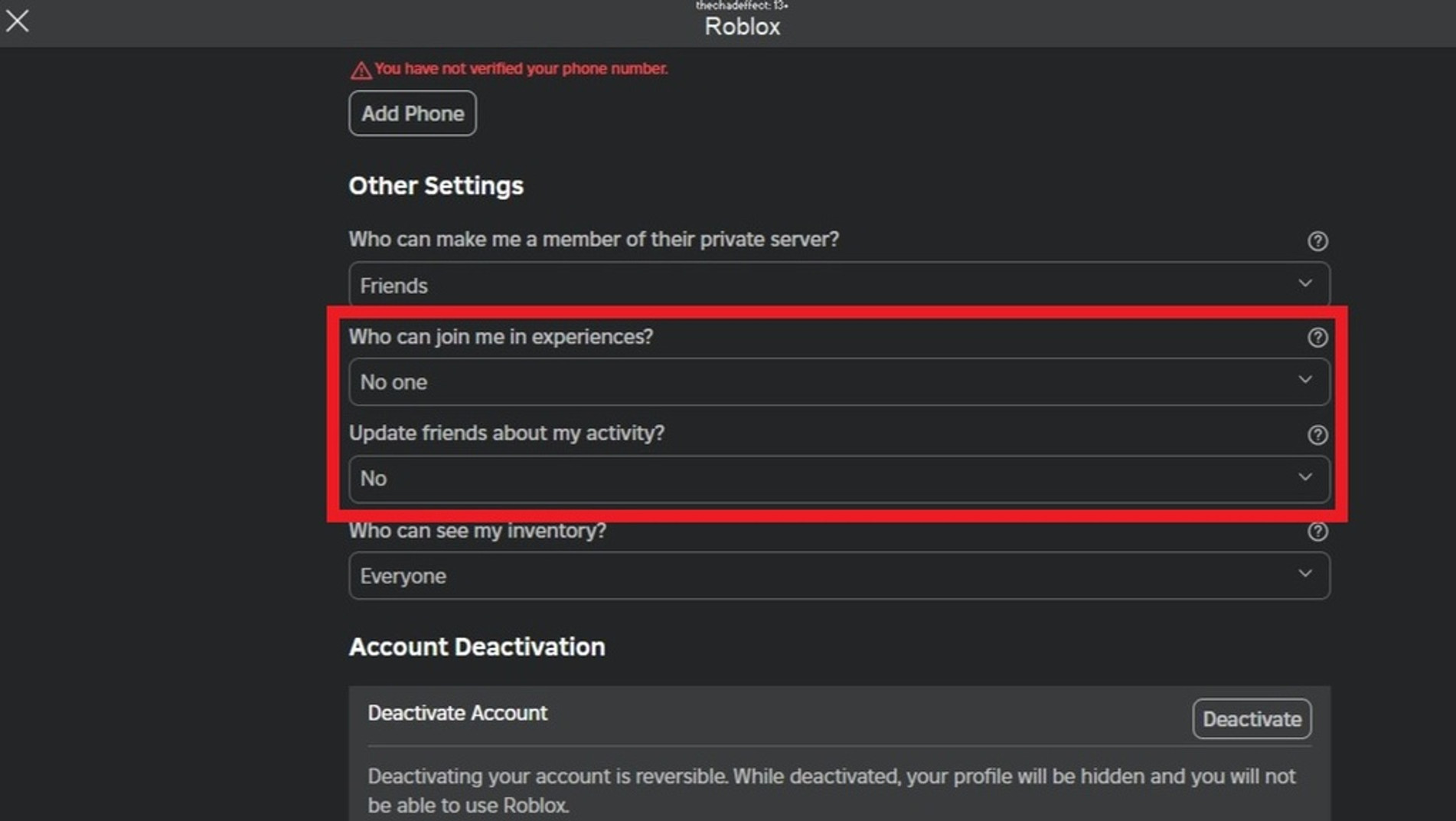Click the 'Who can see my inventory?' label
1456x821 pixels.
477,531
